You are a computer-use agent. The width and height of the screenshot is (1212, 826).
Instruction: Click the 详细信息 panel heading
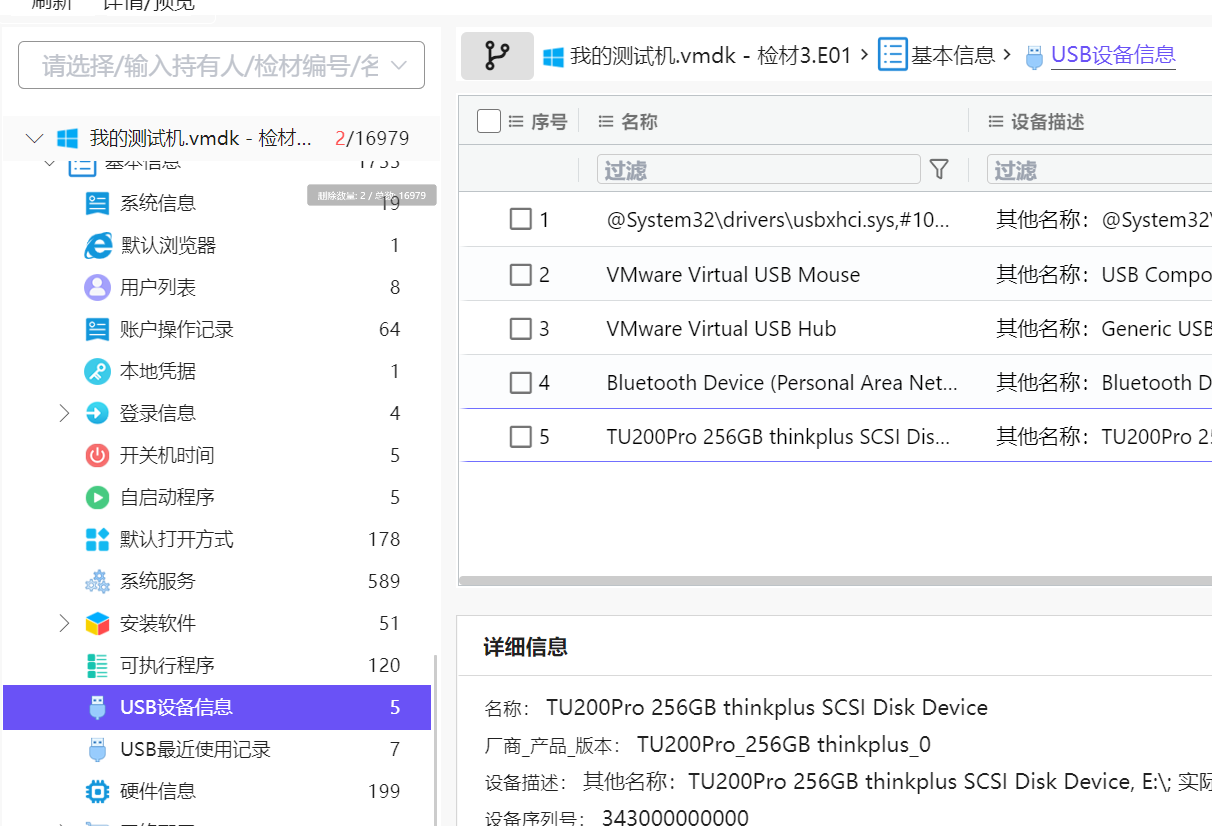(525, 647)
